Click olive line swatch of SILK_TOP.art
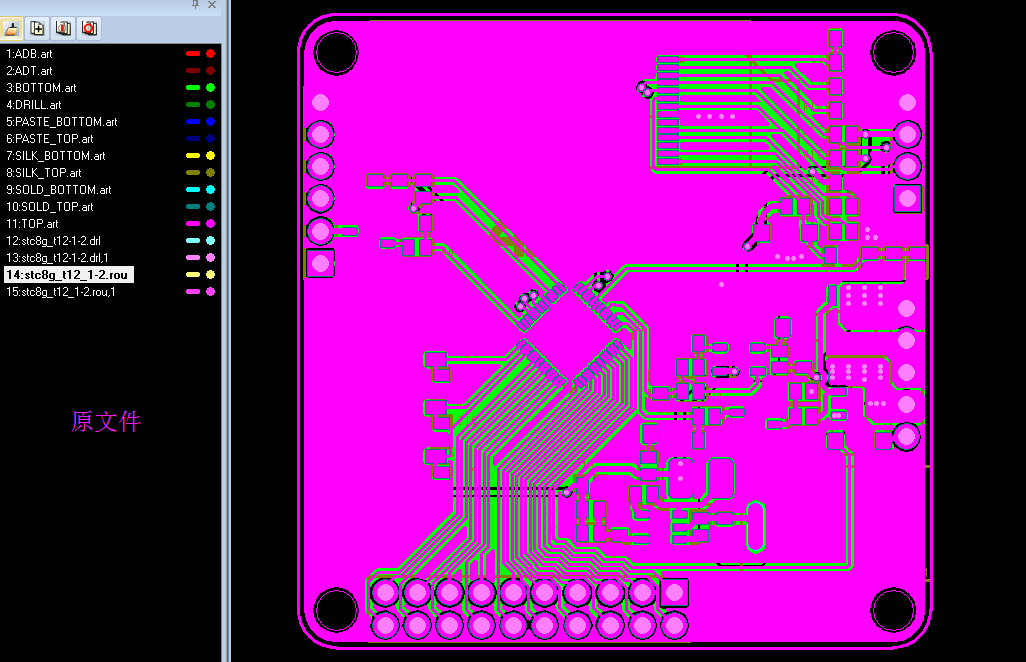 coord(193,173)
